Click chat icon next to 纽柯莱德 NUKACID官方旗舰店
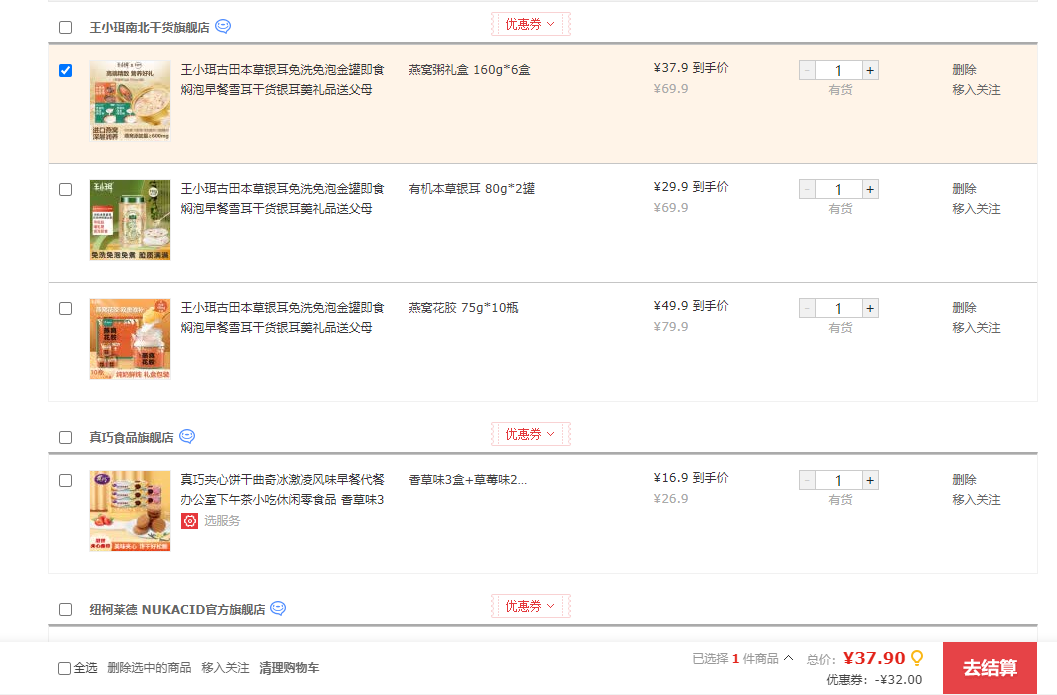Image resolution: width=1057 pixels, height=695 pixels. [278, 608]
